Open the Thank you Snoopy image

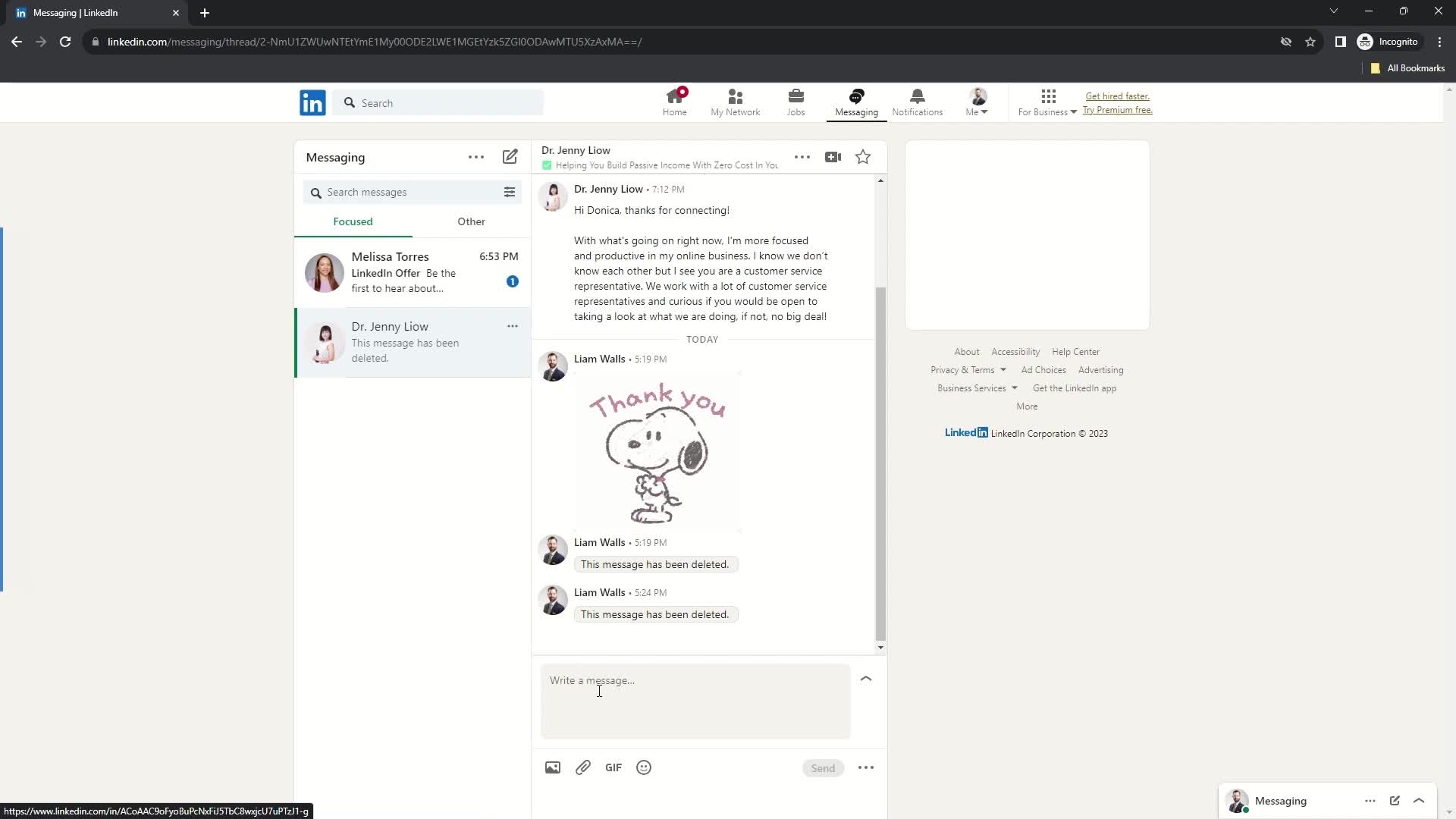[657, 453]
